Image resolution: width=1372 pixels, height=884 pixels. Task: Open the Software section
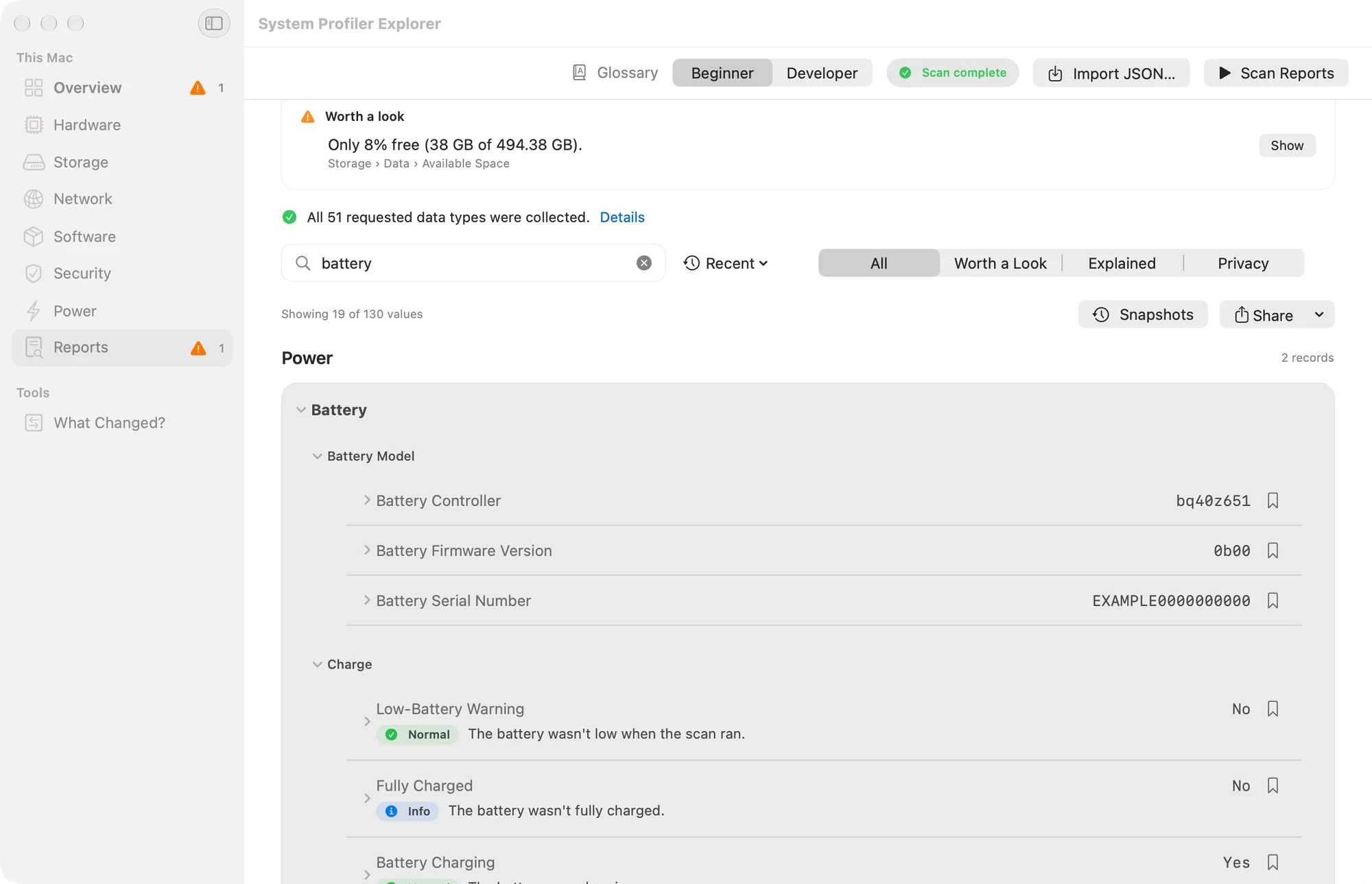pos(122,237)
